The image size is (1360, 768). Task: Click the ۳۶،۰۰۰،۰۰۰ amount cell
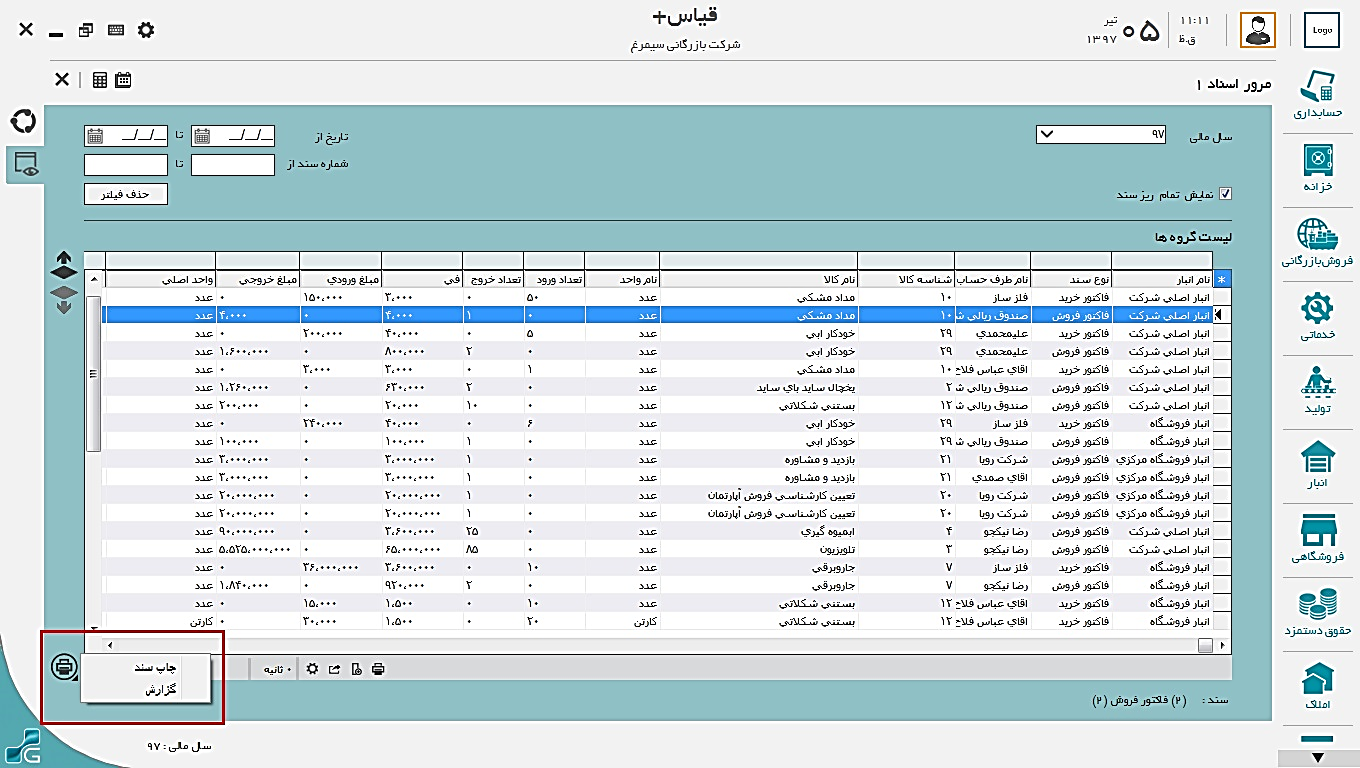coord(341,567)
